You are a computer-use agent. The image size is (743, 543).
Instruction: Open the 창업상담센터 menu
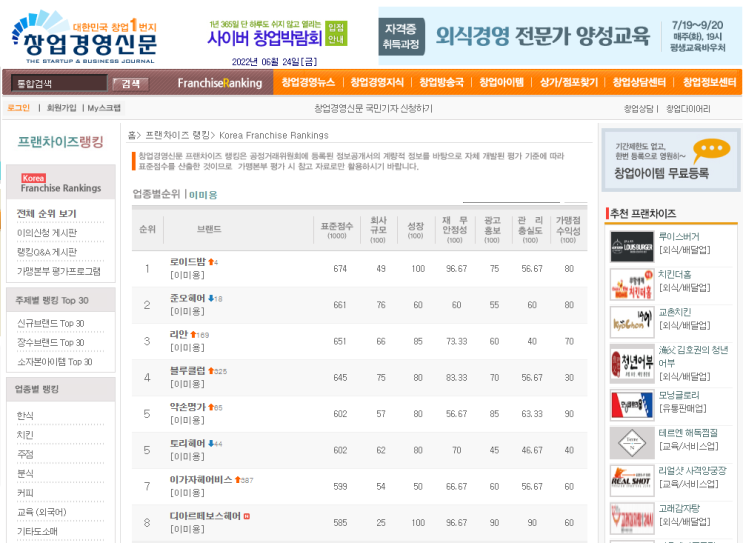tap(639, 82)
